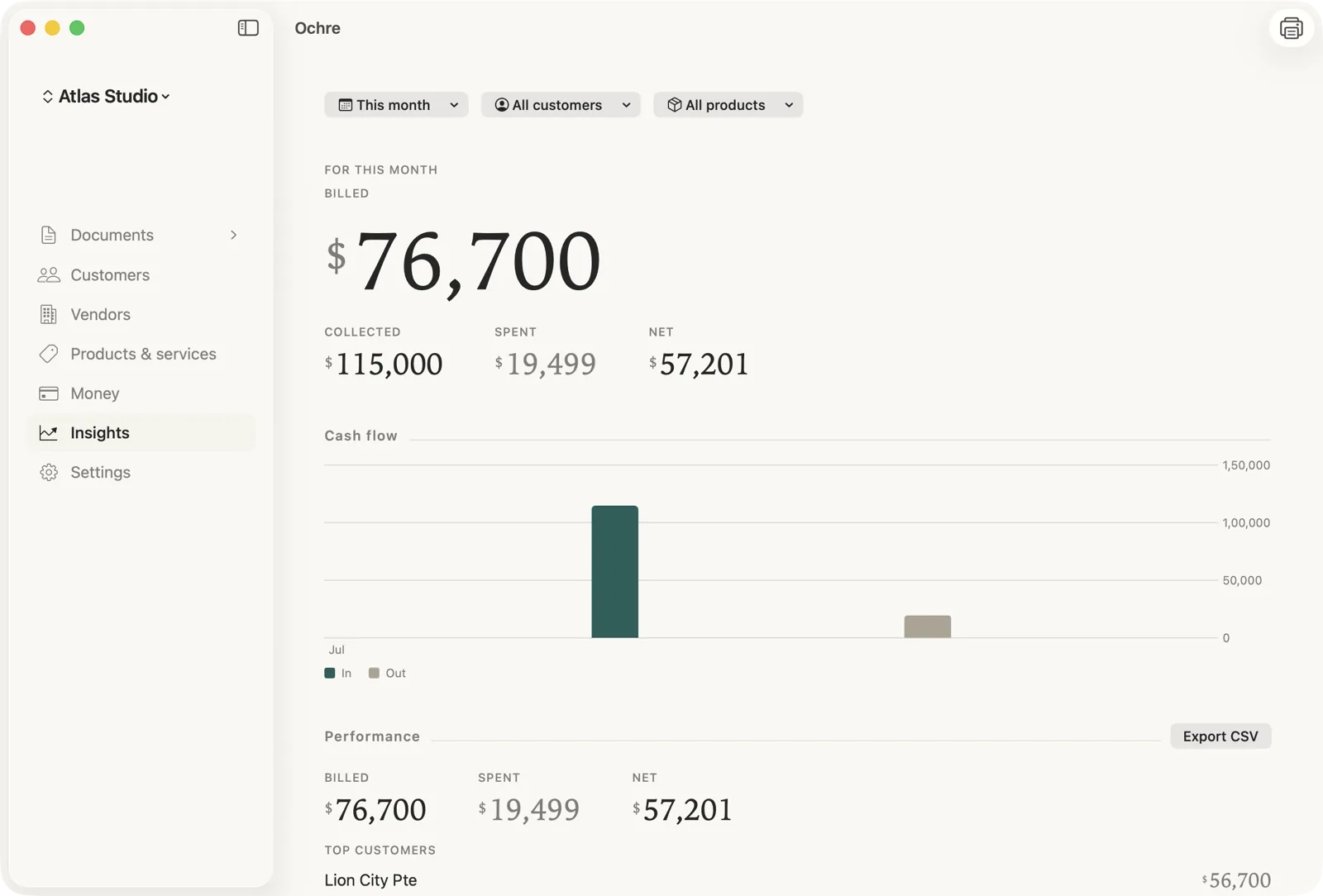
Task: Open the This month dropdown
Action: tap(396, 105)
